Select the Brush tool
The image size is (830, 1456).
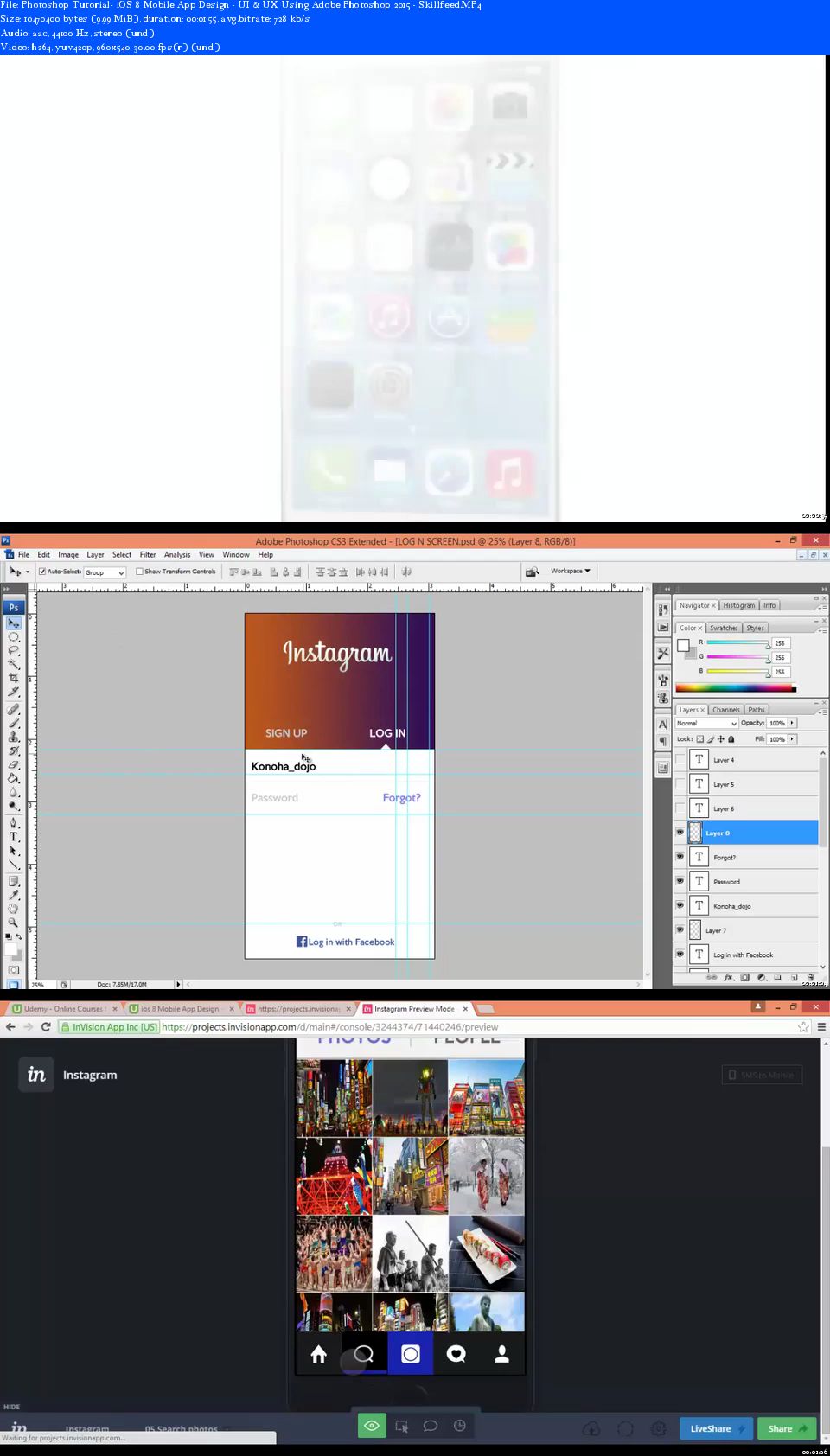(14, 723)
